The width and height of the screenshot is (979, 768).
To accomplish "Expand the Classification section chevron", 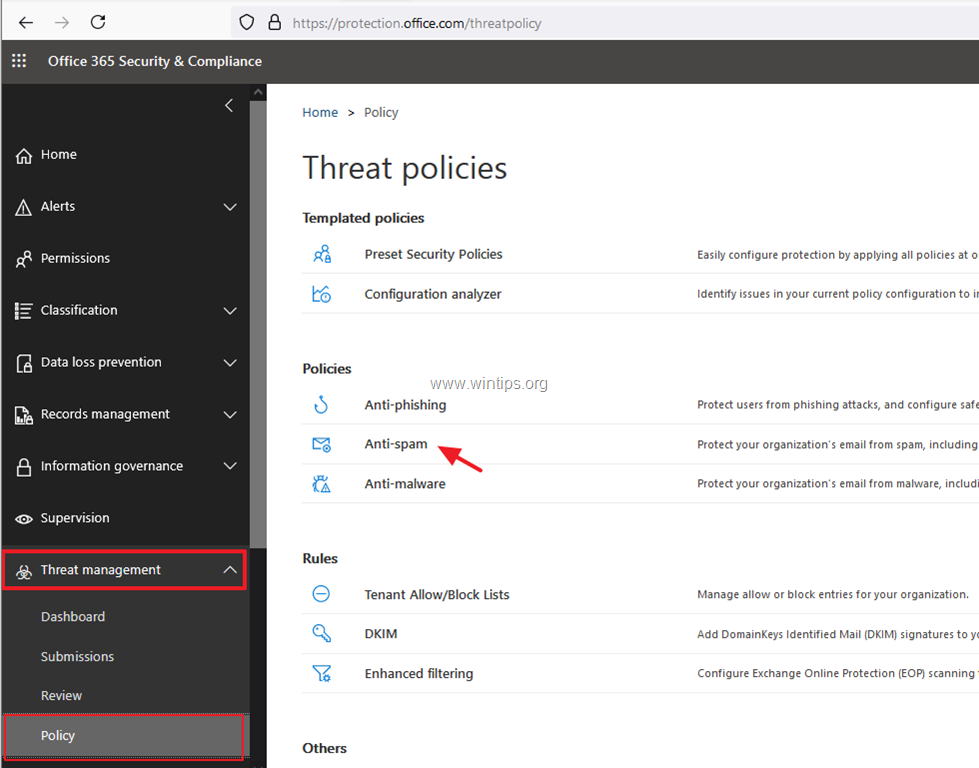I will (x=230, y=310).
